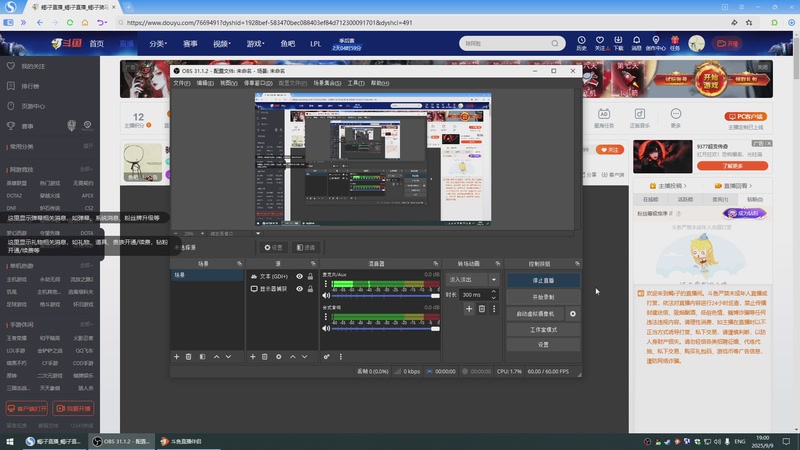Open preview scaling dropdown arrow
800x450 pixels.
point(258,234)
